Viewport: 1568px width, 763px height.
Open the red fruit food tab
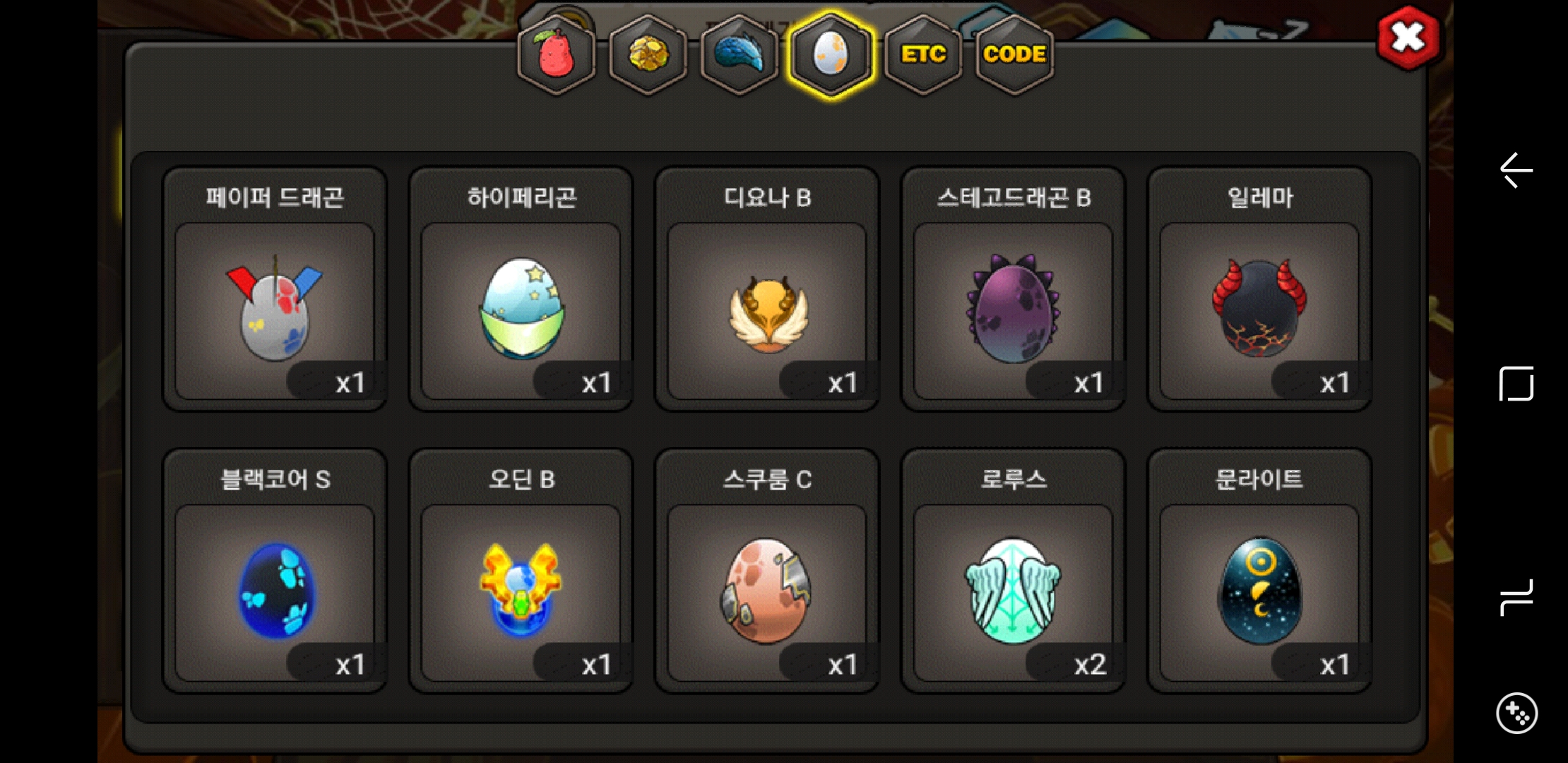click(557, 54)
